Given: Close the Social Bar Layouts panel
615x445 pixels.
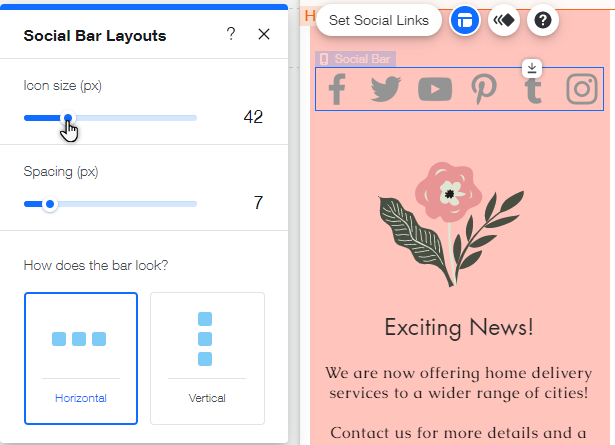Looking at the screenshot, I should click(x=264, y=34).
